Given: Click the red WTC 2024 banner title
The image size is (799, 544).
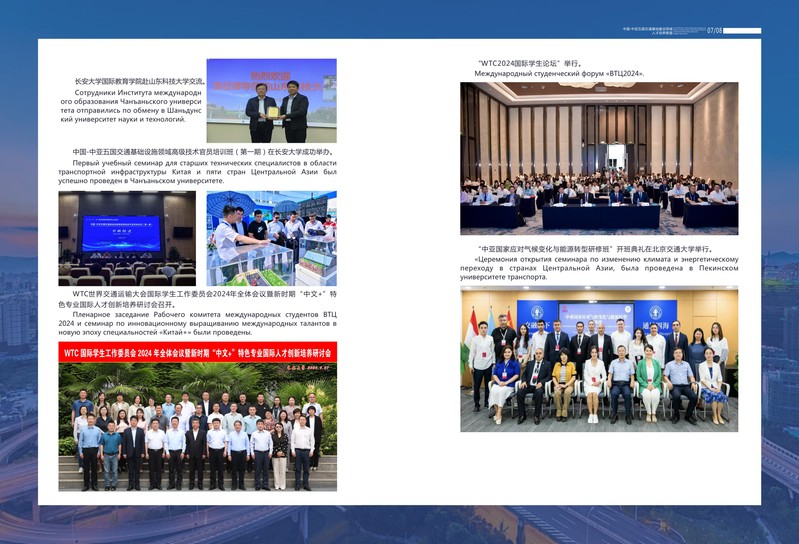Looking at the screenshot, I should (197, 352).
